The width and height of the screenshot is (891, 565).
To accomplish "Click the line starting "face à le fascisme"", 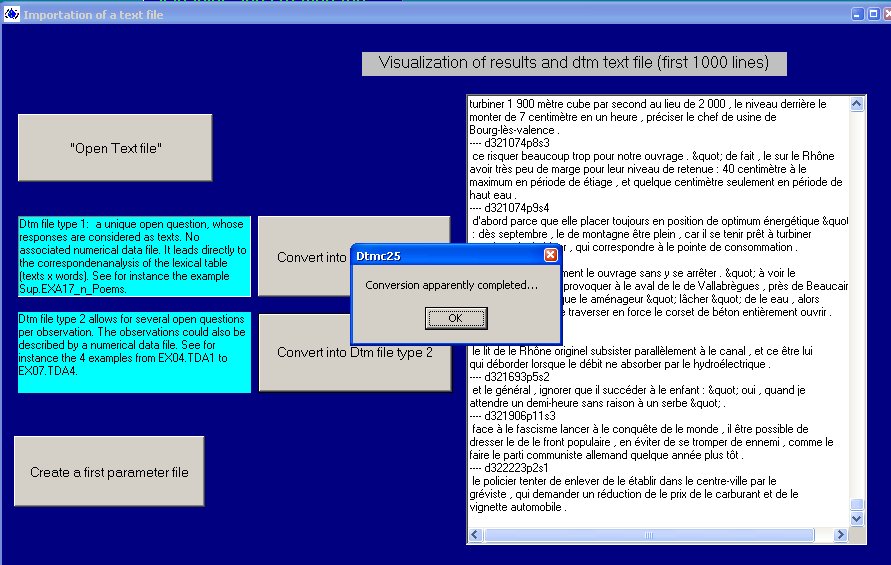I will (640, 429).
